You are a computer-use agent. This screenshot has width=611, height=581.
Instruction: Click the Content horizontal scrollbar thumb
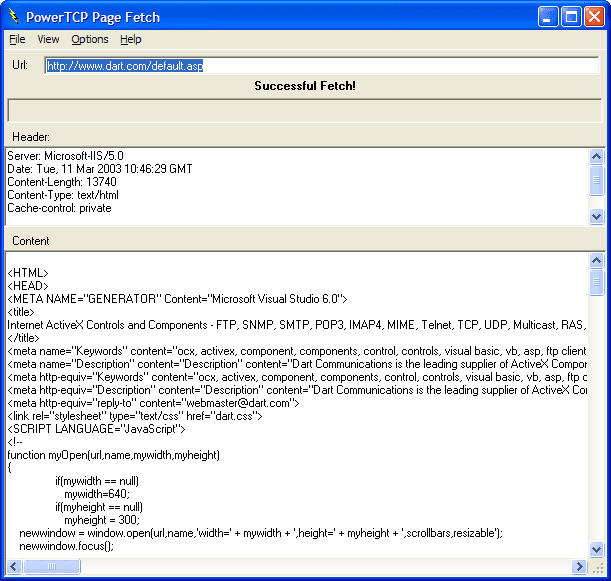52,566
